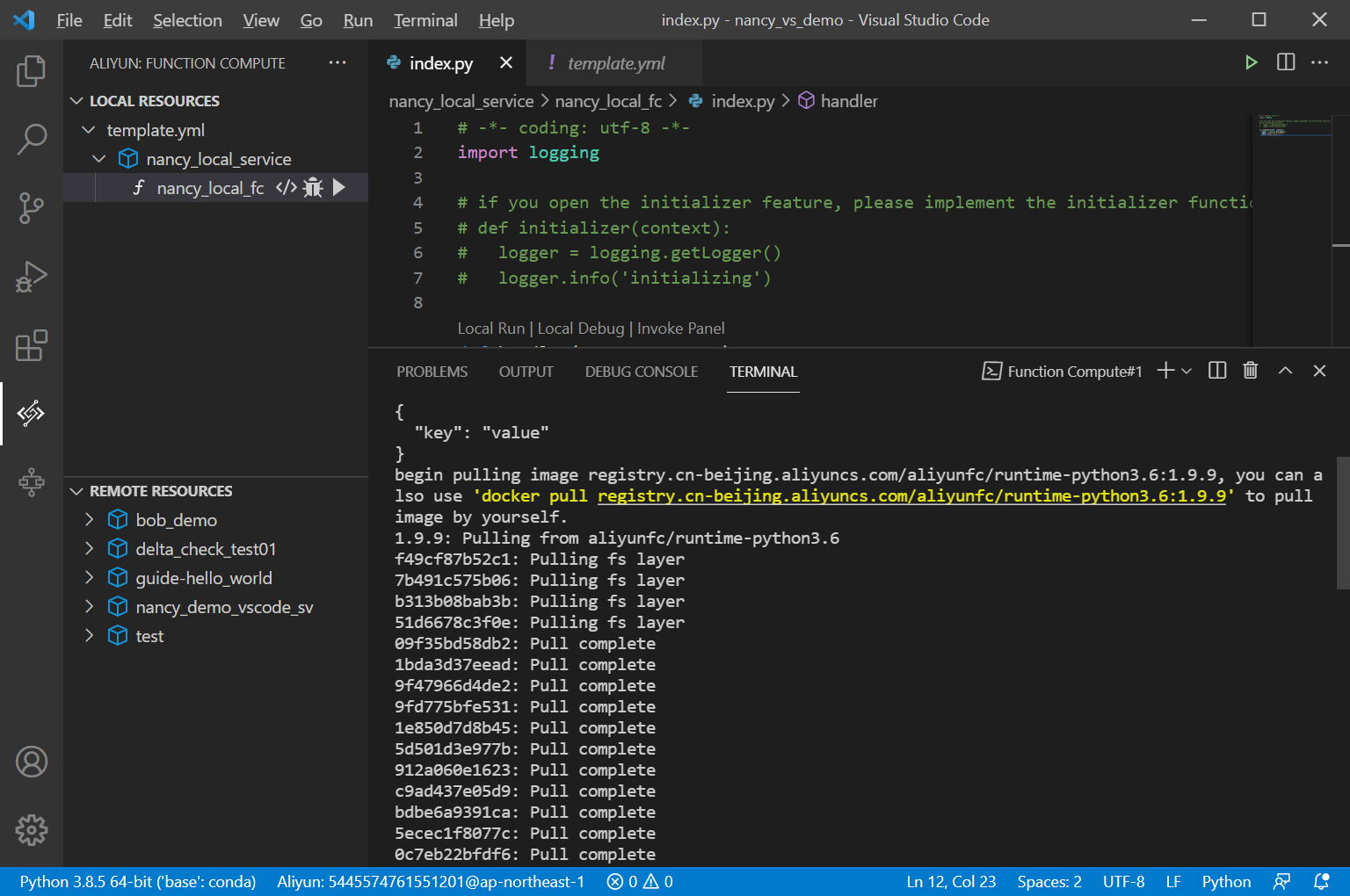
Task: Create a new terminal with plus icon
Action: [x=1165, y=371]
